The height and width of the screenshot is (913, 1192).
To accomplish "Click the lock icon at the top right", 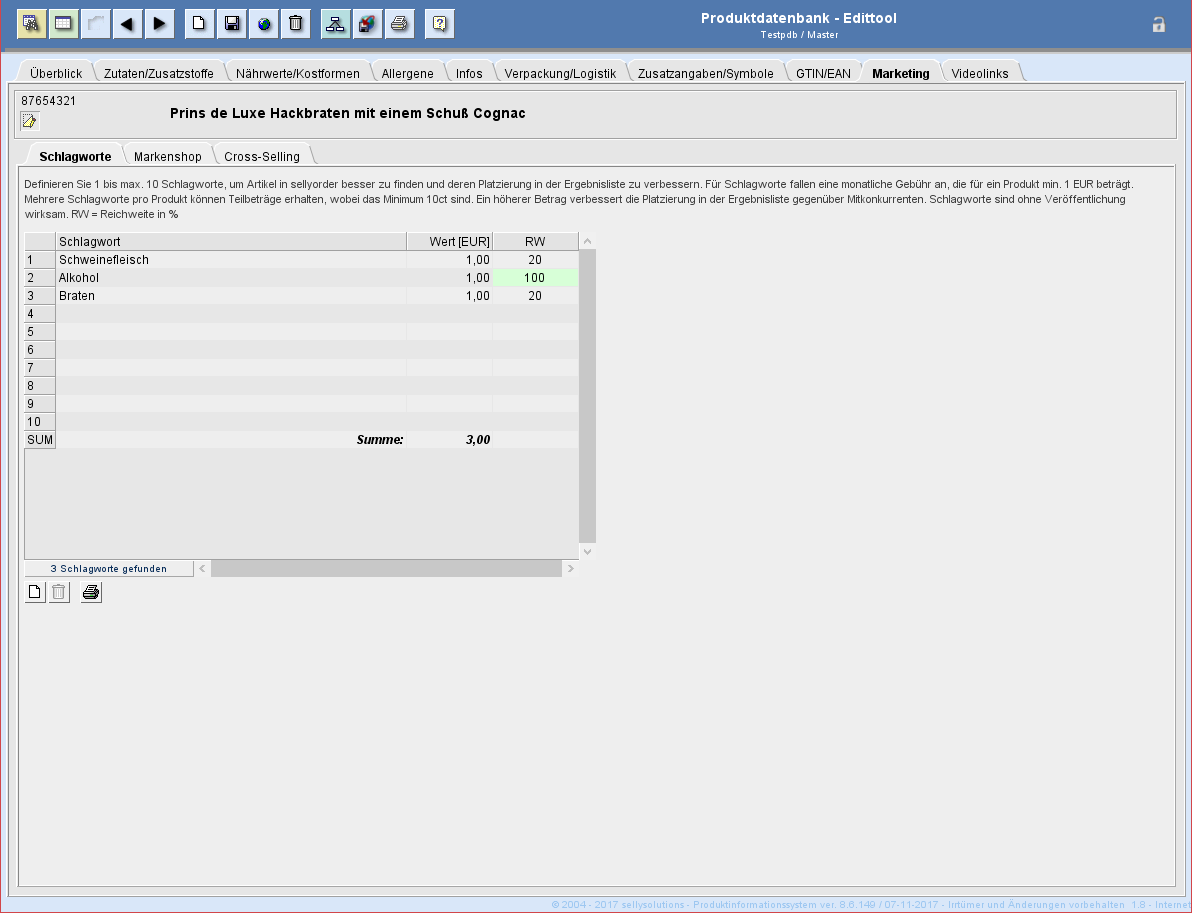I will [1159, 24].
